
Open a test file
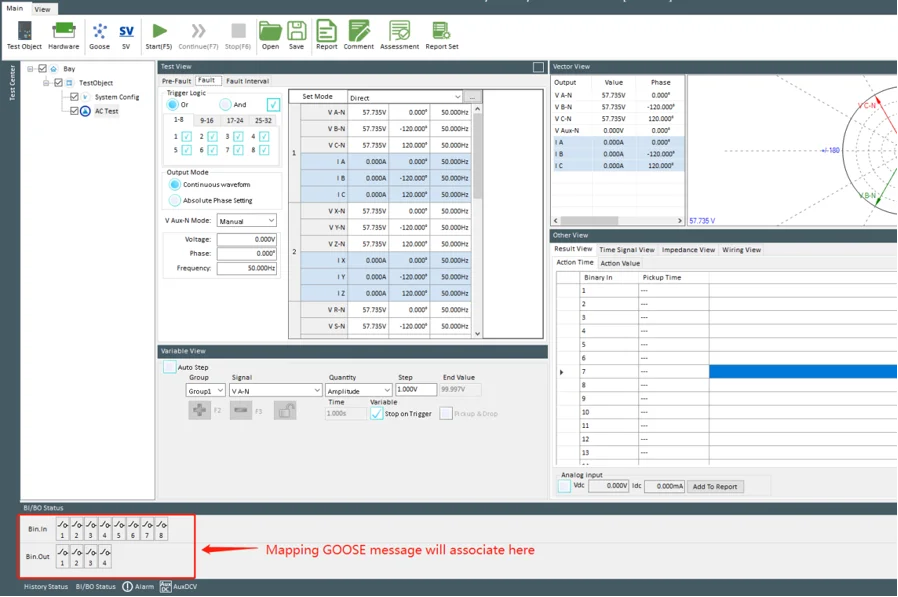pos(270,36)
